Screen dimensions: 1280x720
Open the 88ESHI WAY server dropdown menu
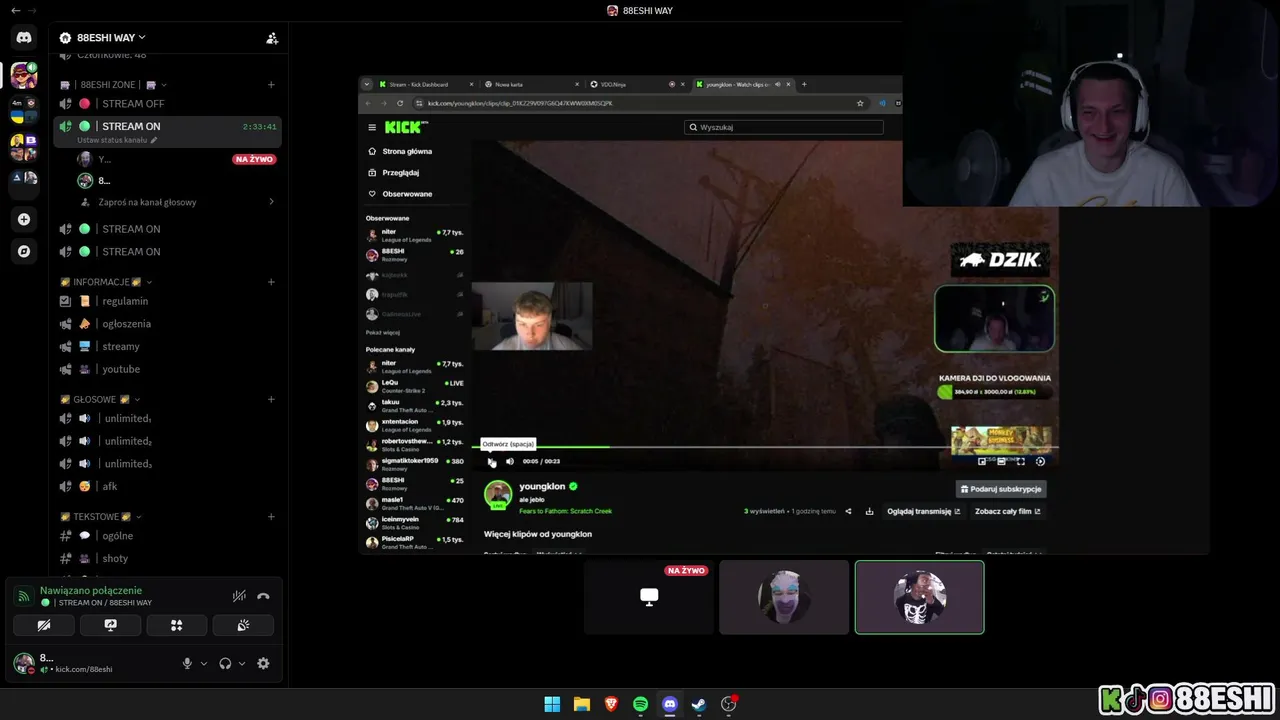point(111,38)
